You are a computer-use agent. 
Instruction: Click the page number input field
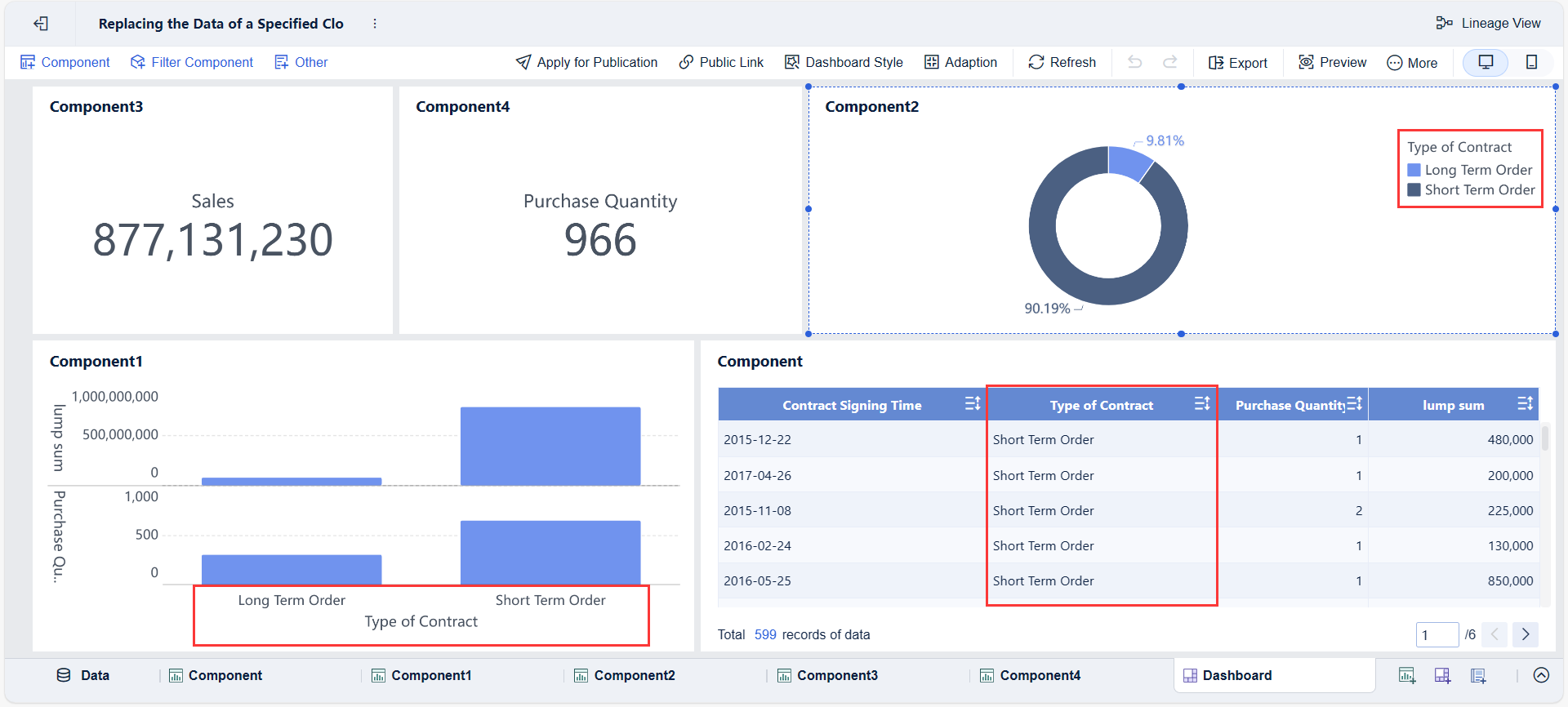click(x=1437, y=634)
